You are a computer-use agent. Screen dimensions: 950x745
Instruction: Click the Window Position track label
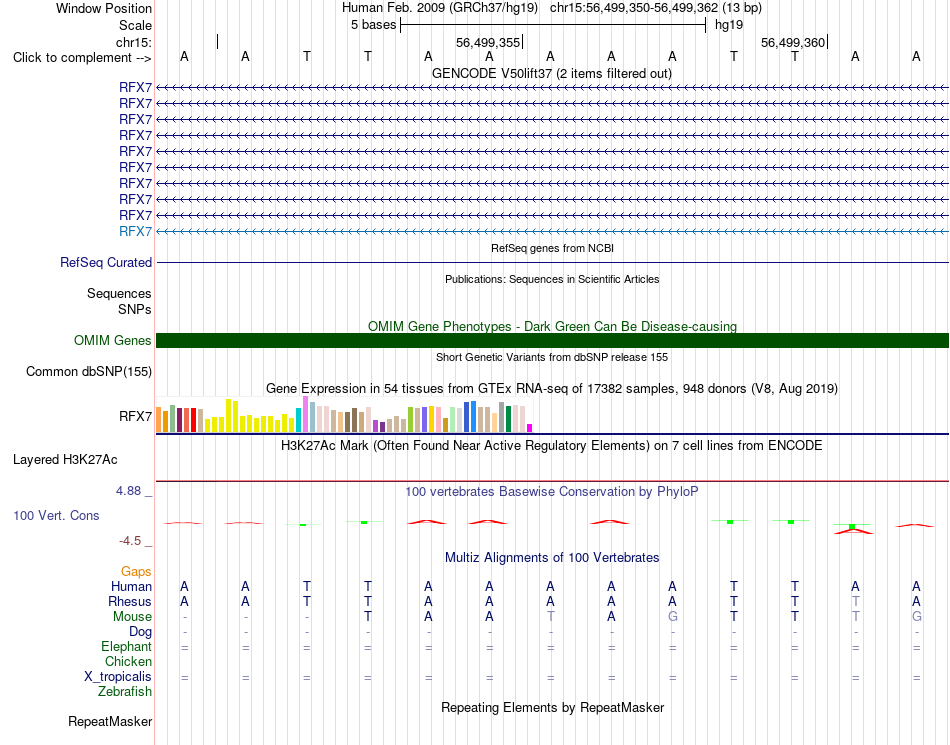click(104, 8)
